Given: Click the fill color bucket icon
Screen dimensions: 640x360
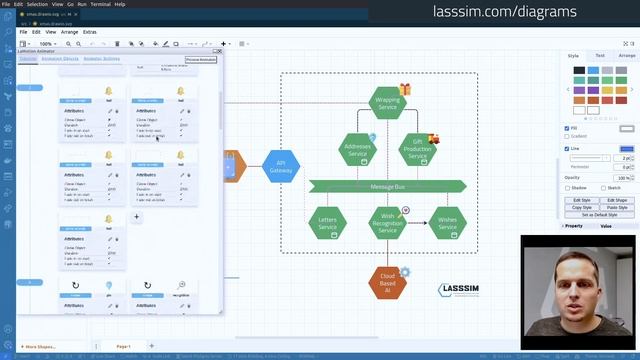Looking at the screenshot, I should click(x=156, y=44).
